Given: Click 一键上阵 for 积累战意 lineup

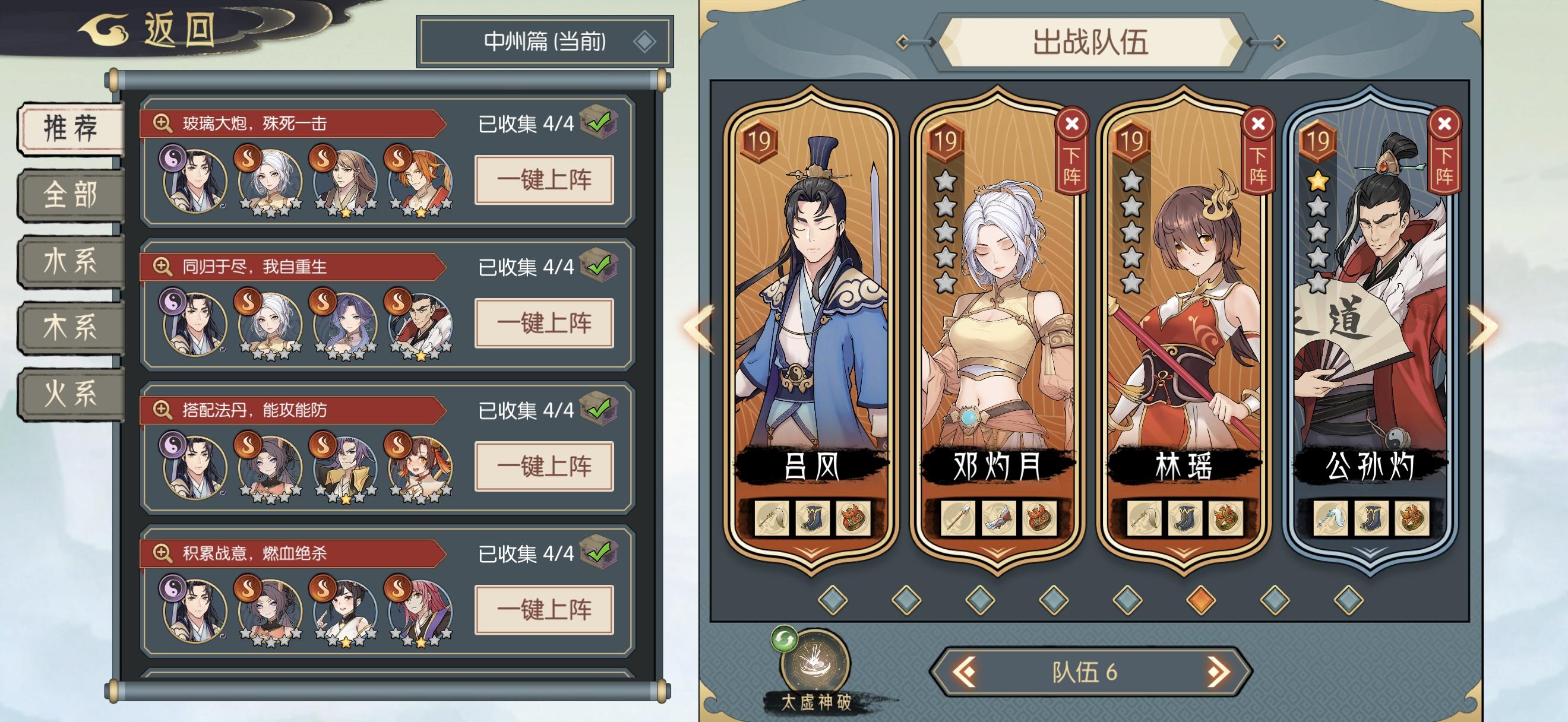Looking at the screenshot, I should tap(543, 609).
